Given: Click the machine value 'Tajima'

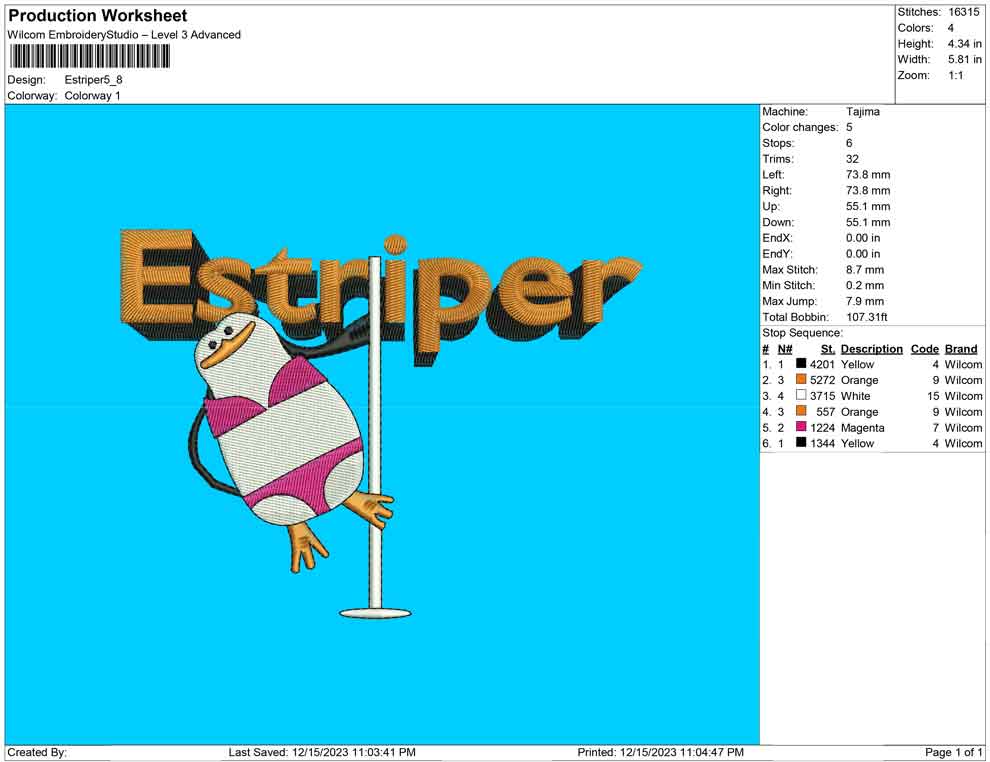Looking at the screenshot, I should (862, 111).
